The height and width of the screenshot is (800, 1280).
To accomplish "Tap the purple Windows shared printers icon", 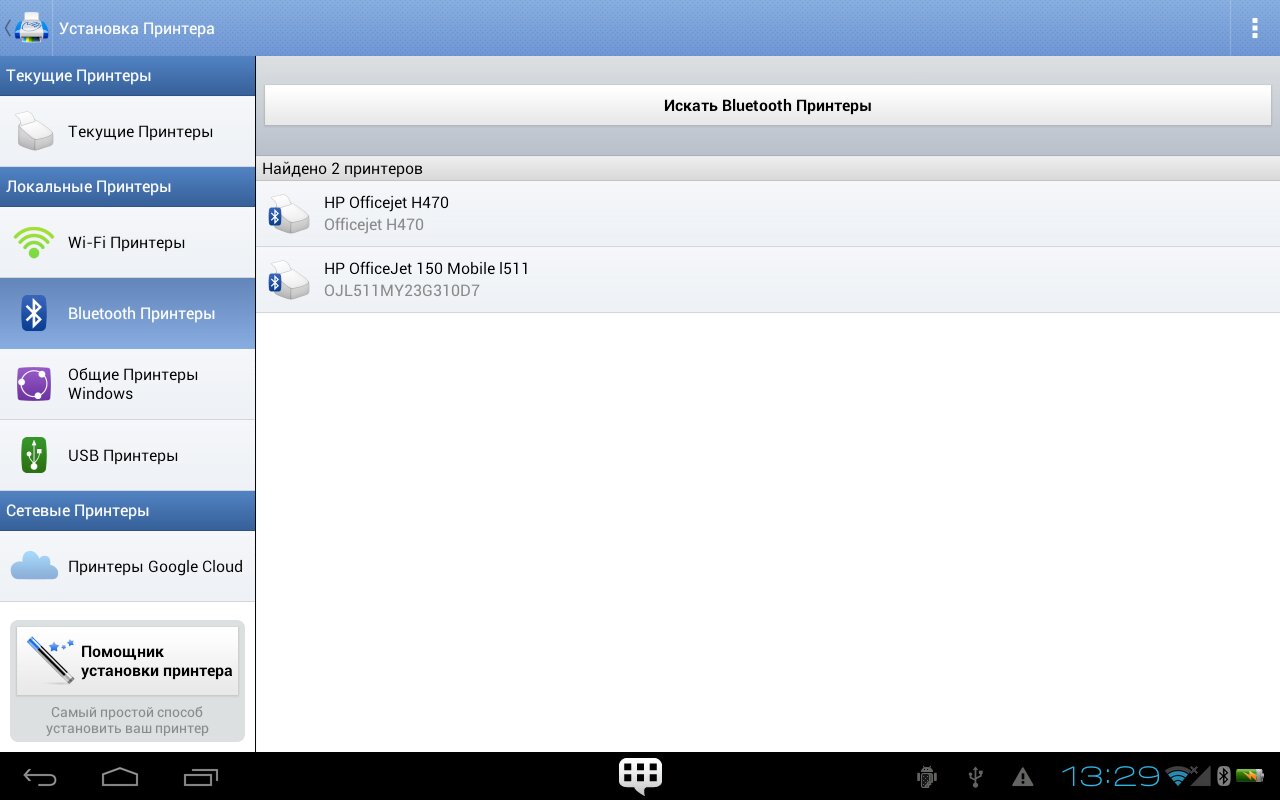I will tap(34, 384).
